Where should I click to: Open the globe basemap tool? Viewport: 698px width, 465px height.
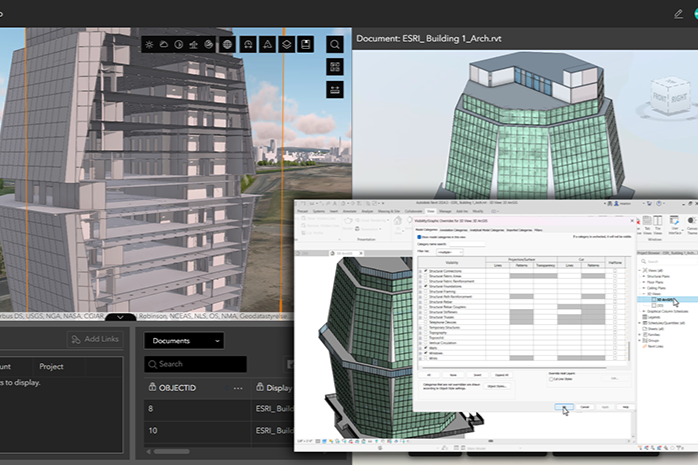coord(227,44)
